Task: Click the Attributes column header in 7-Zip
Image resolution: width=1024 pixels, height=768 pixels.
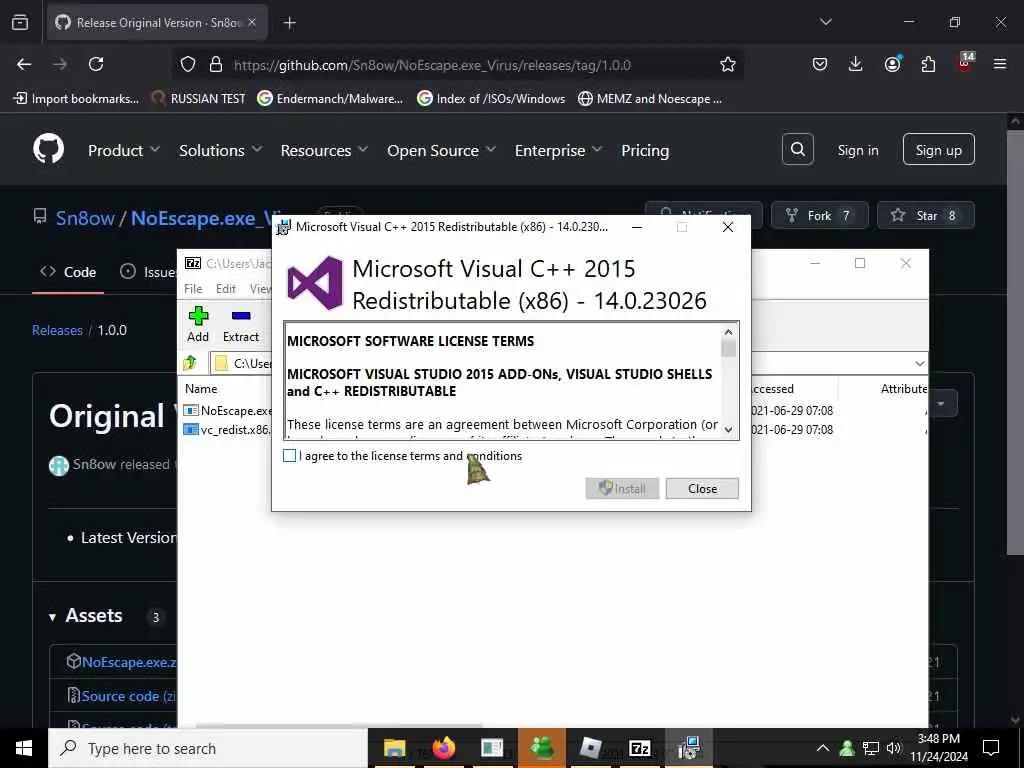Action: [904, 389]
